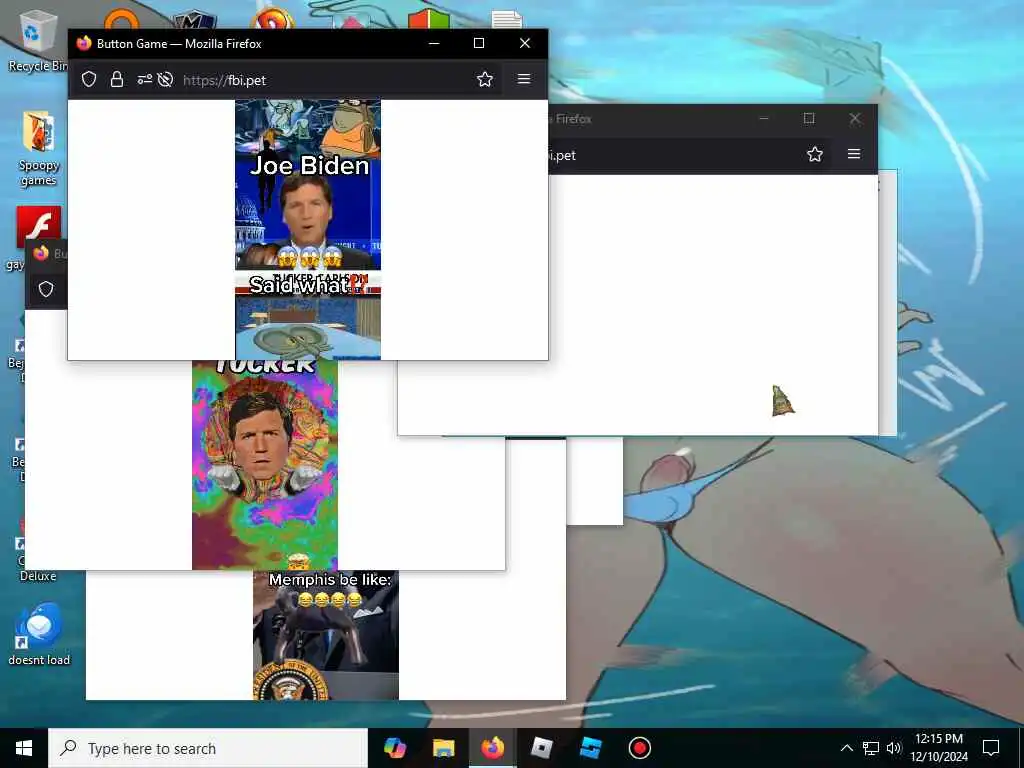This screenshot has width=1024, height=768.
Task: Minimize the front Button Game Firefox window
Action: click(434, 43)
